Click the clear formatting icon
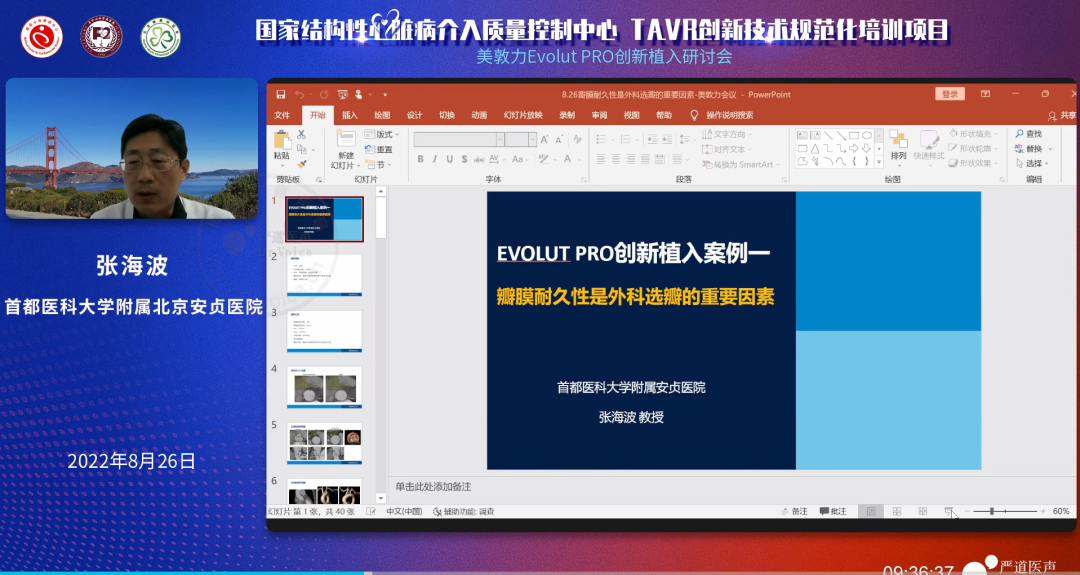Viewport: 1080px width, 575px height. [577, 139]
